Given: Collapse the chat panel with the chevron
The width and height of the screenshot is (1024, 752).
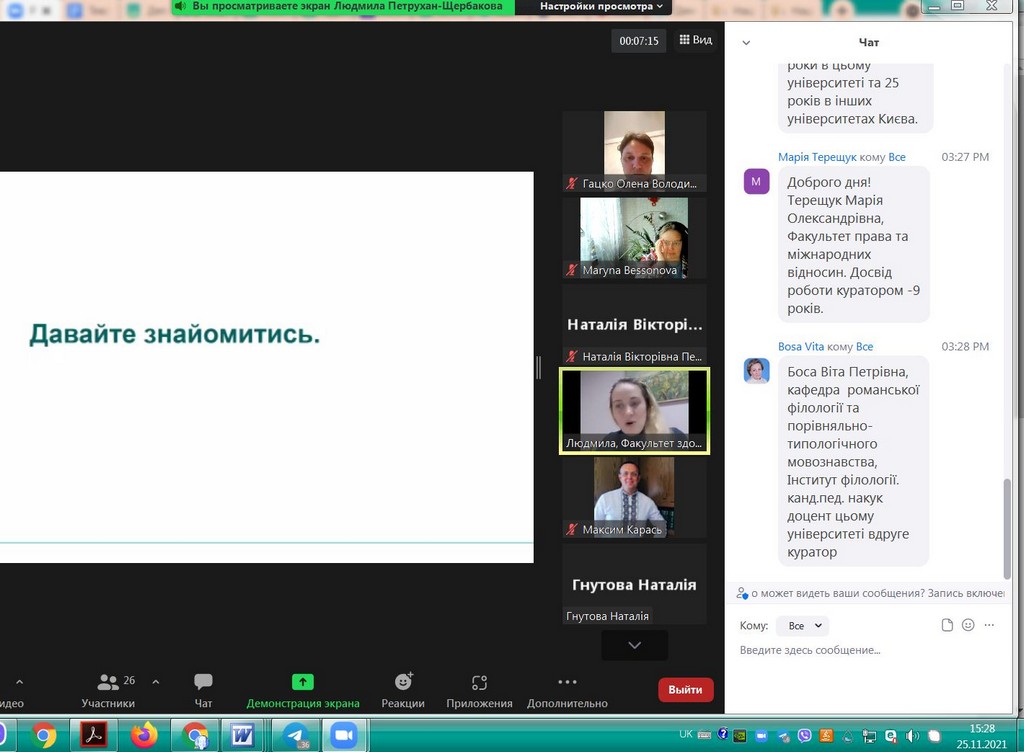Looking at the screenshot, I should pos(746,43).
